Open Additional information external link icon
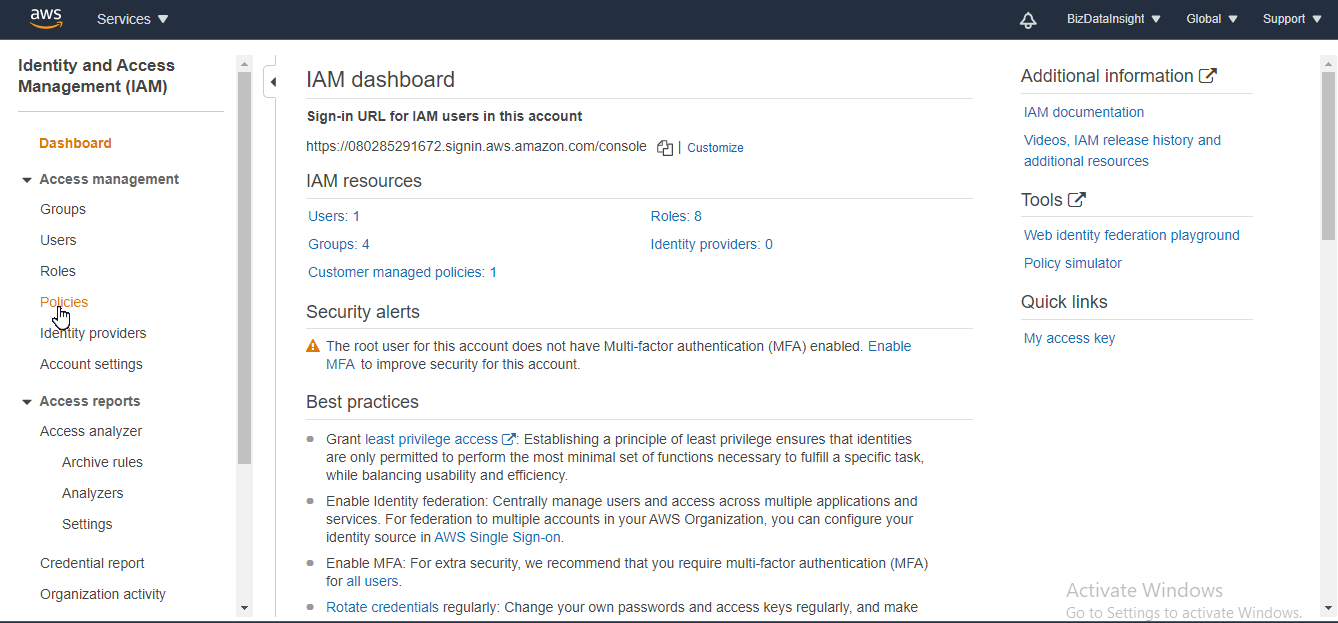 [1208, 74]
